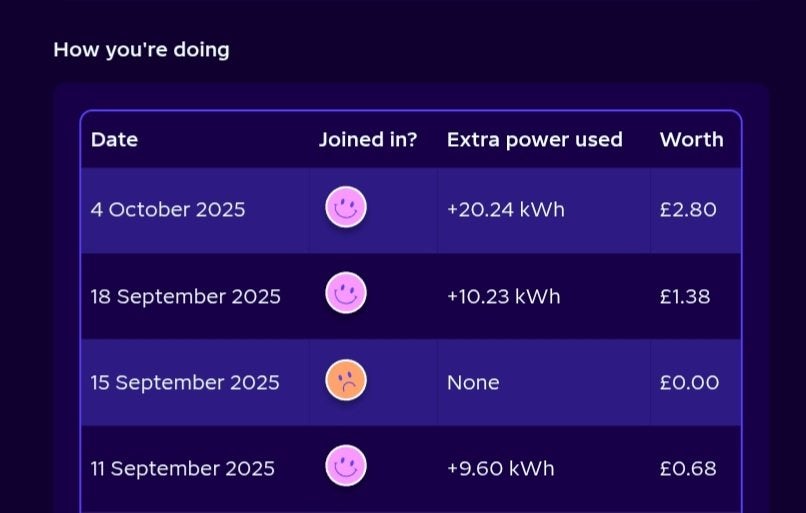Click the smiley face for 18 September 2025

(346, 294)
